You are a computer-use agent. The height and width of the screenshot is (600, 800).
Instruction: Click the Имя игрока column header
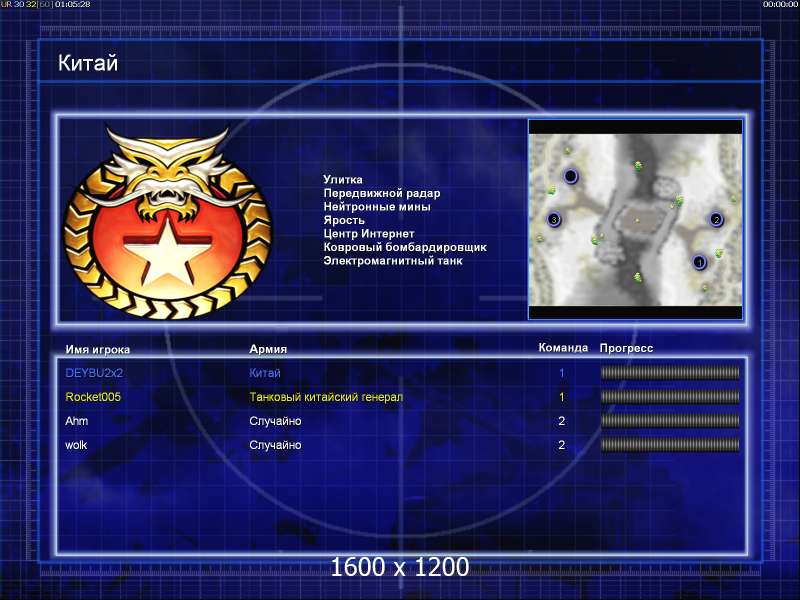[97, 349]
